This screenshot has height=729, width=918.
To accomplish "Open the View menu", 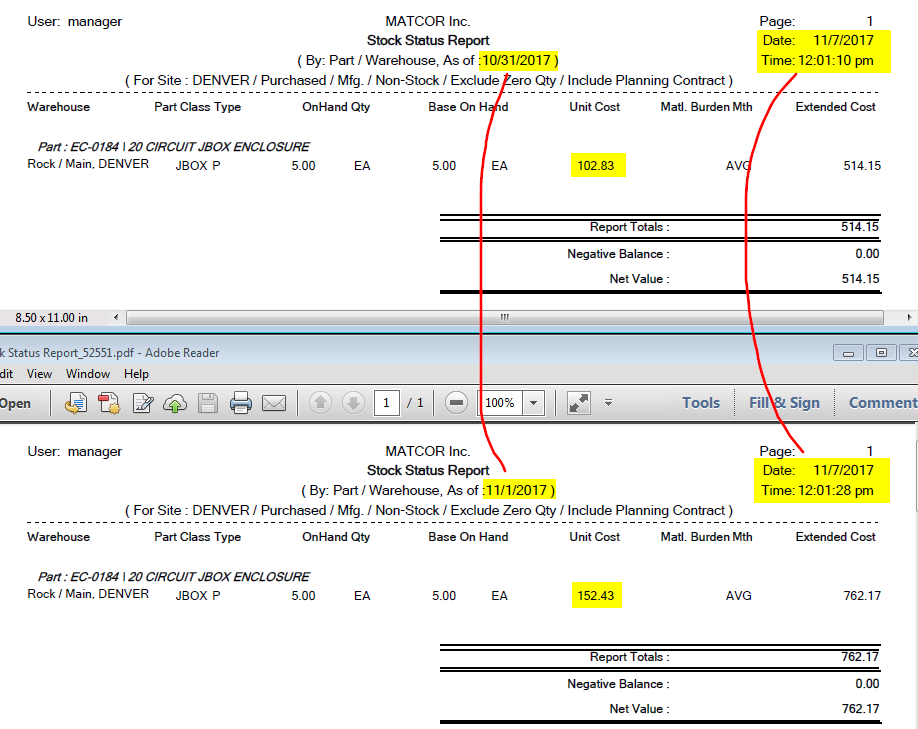I will (39, 374).
